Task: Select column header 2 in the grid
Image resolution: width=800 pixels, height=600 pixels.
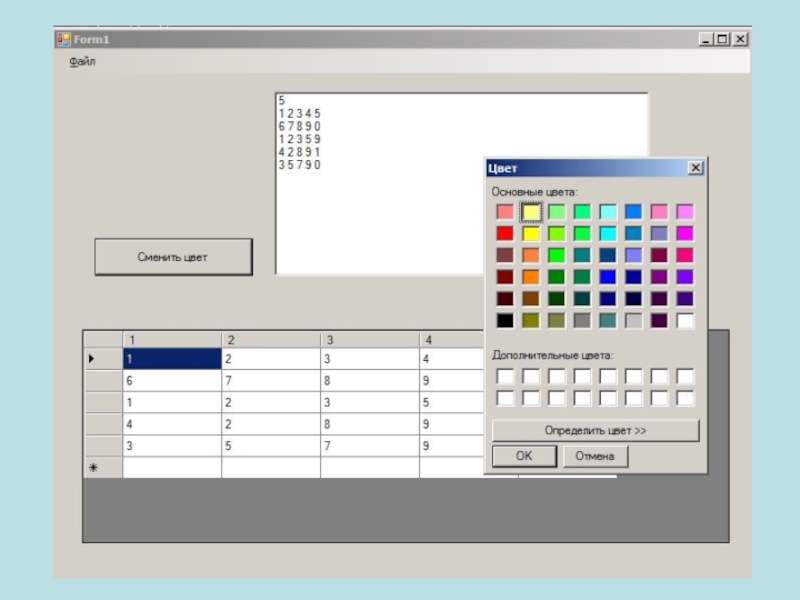Action: point(270,340)
